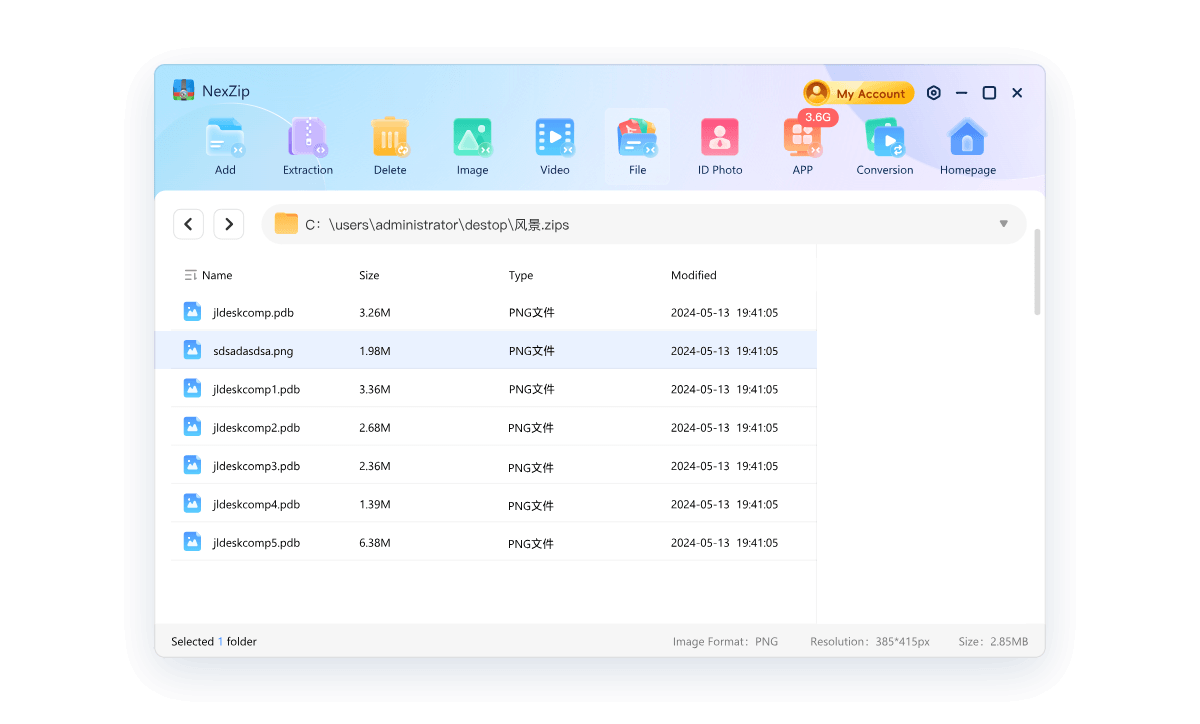
Task: Select file sdsadasdsa.png
Action: [485, 350]
